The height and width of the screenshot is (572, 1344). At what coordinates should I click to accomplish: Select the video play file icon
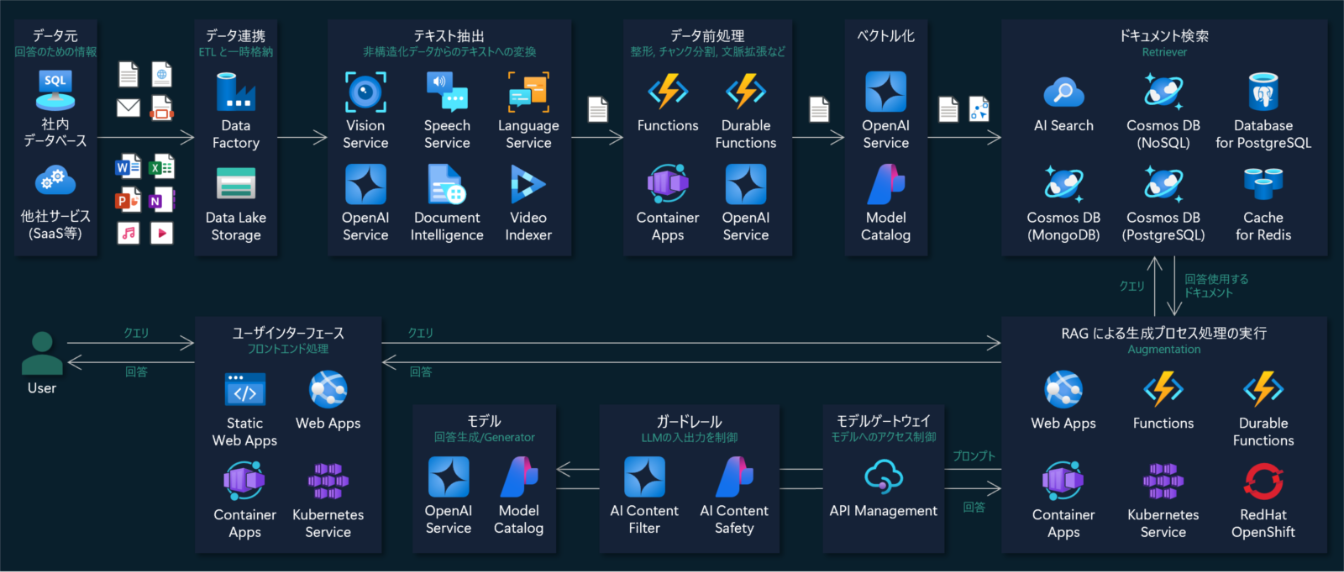pos(161,233)
